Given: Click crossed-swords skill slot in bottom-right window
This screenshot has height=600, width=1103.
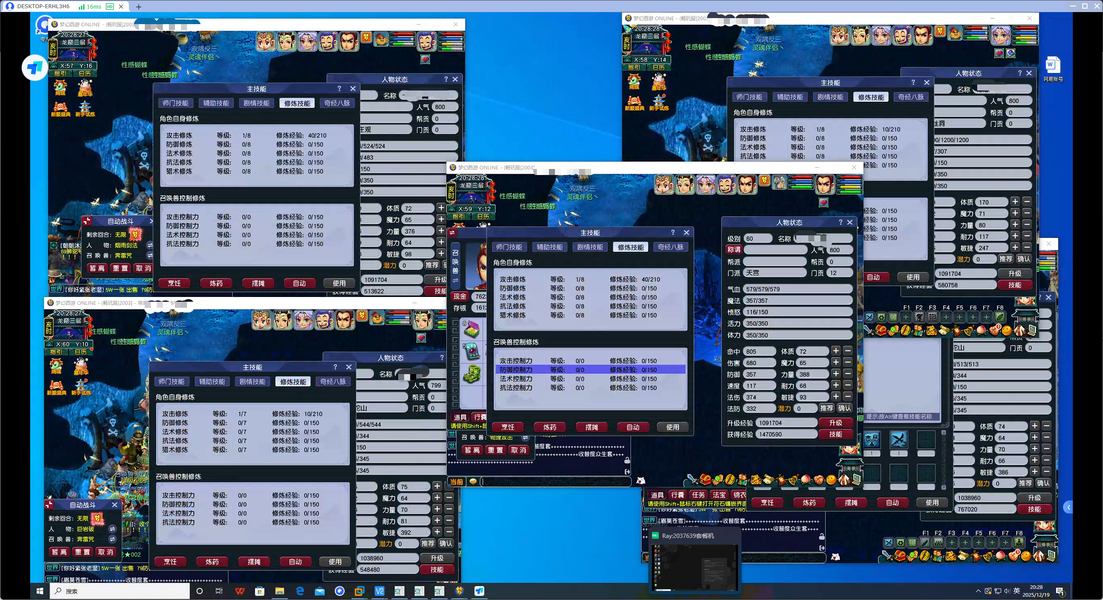Looking at the screenshot, I should point(898,440).
